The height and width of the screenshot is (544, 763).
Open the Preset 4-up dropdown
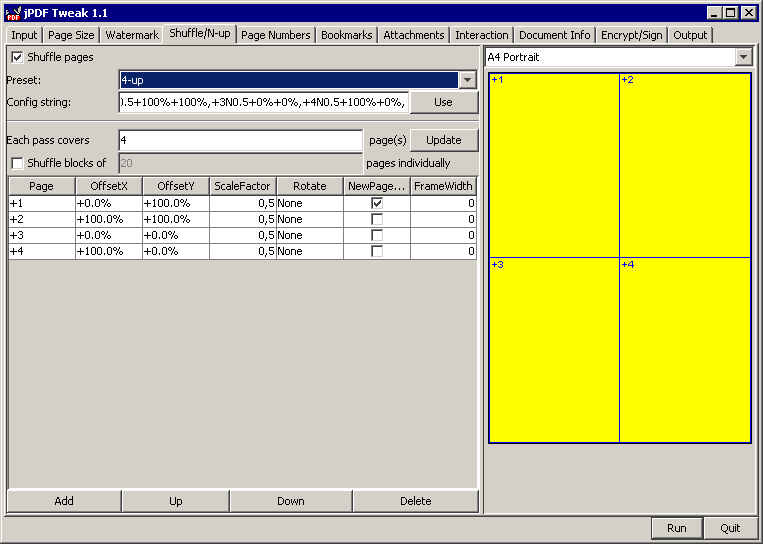click(x=467, y=80)
